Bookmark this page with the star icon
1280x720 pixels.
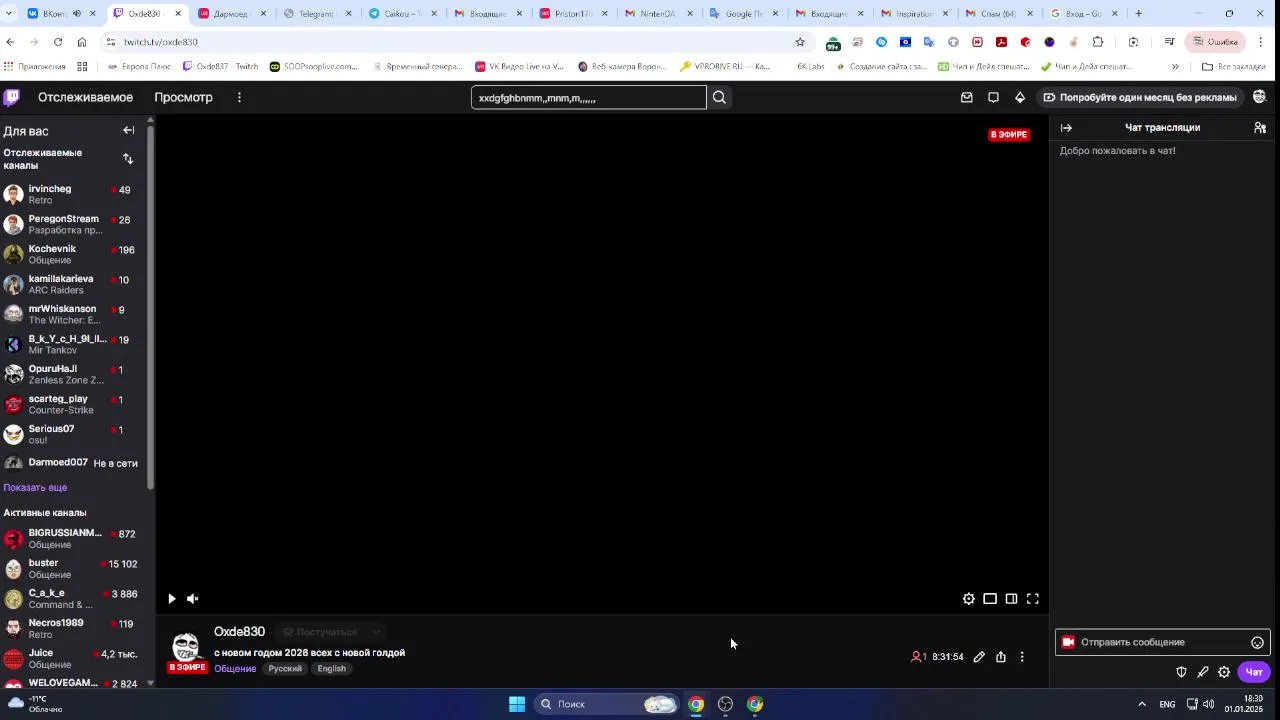800,42
